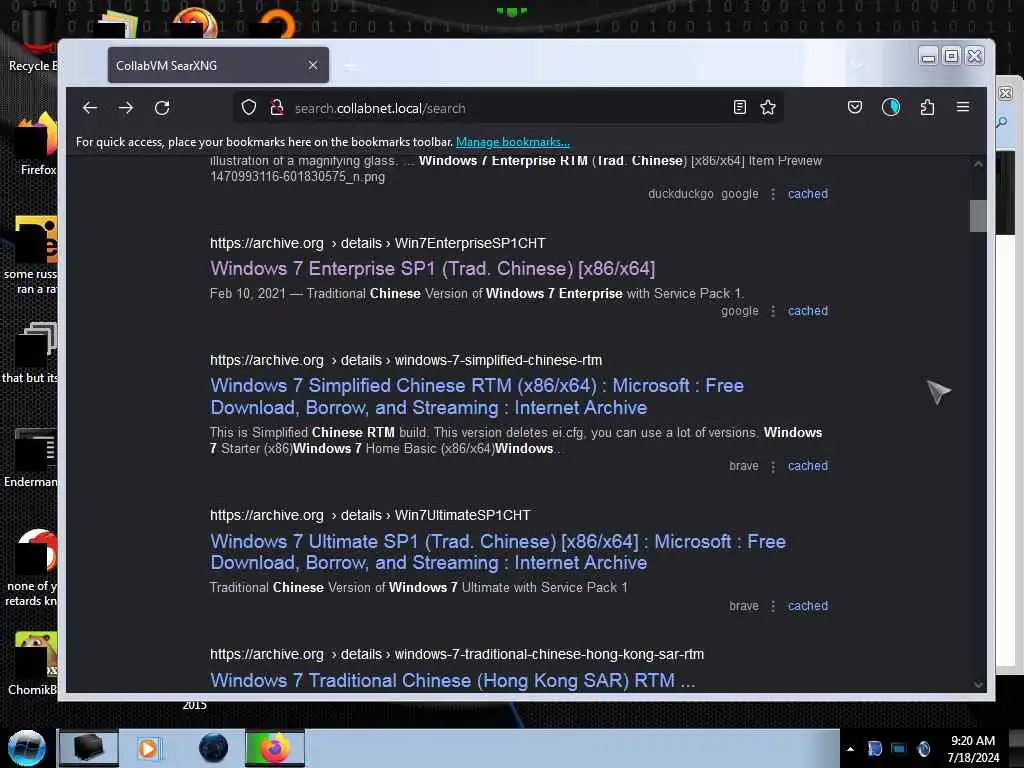Open the 'none of y' desktop icon

click(x=31, y=568)
